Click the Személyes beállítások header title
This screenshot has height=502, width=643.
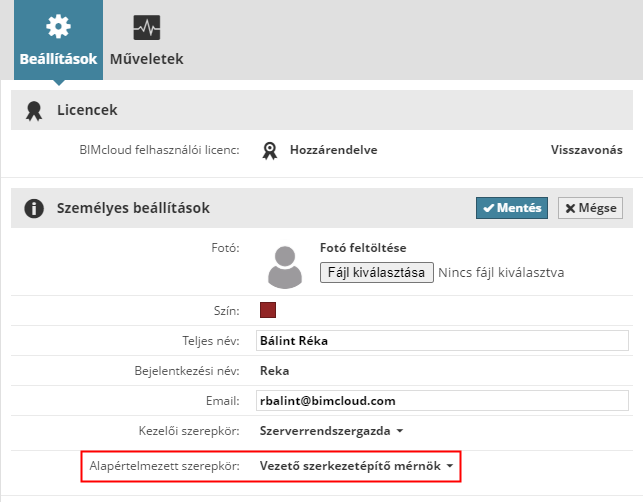(x=132, y=208)
